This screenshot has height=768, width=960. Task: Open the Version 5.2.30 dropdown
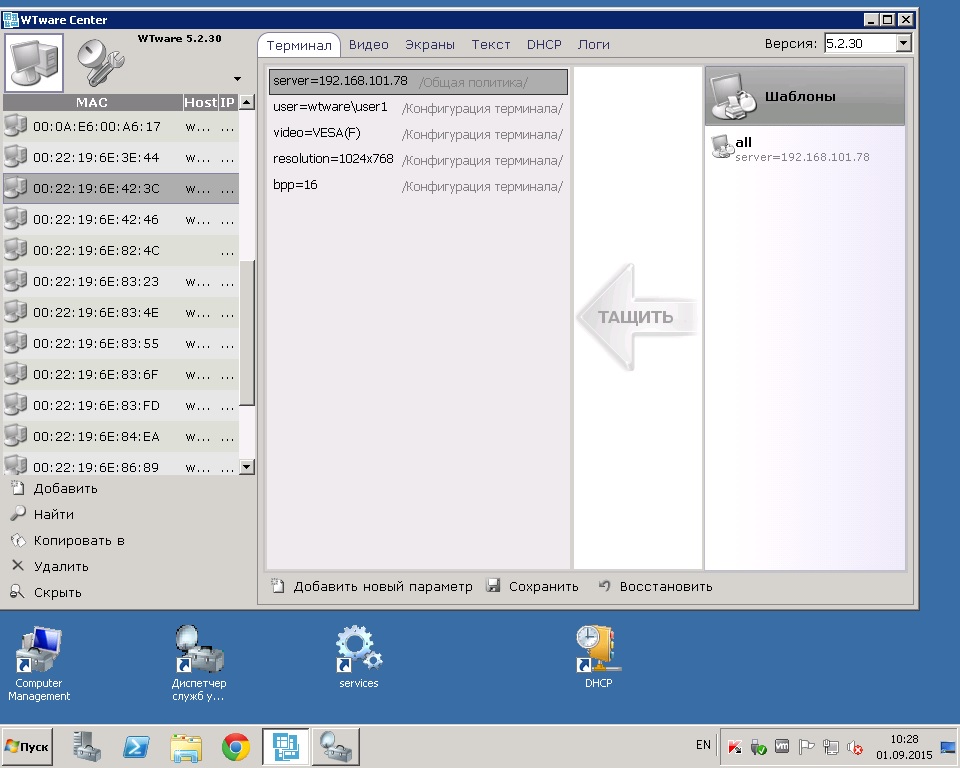point(904,43)
